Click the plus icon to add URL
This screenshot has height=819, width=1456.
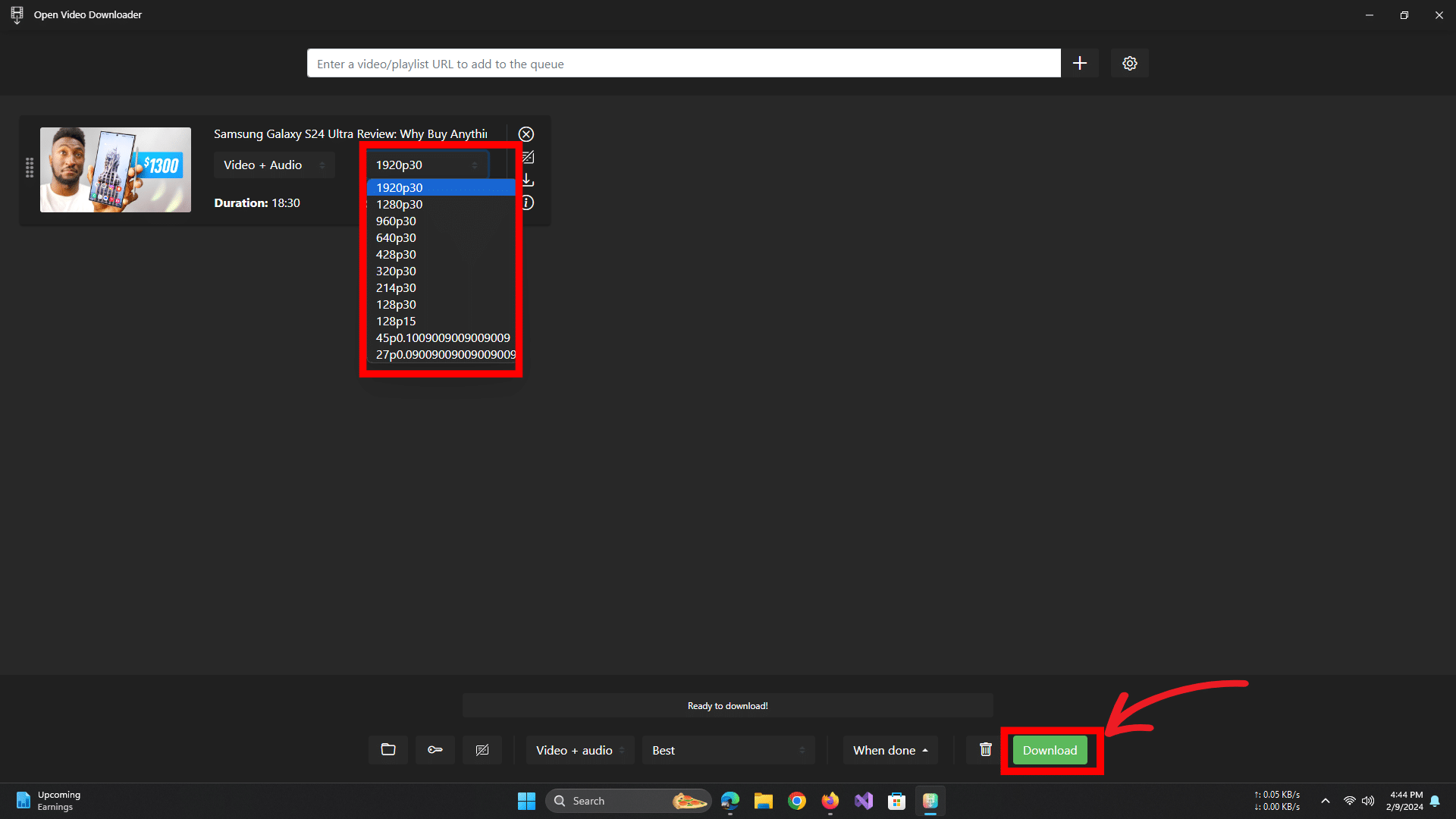point(1079,64)
